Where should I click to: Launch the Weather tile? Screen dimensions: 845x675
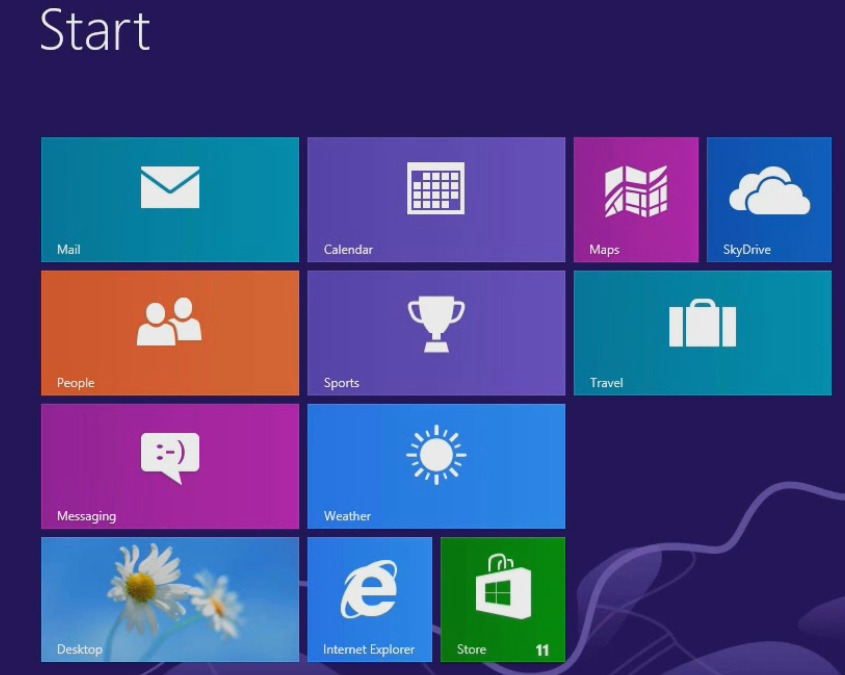click(x=436, y=466)
